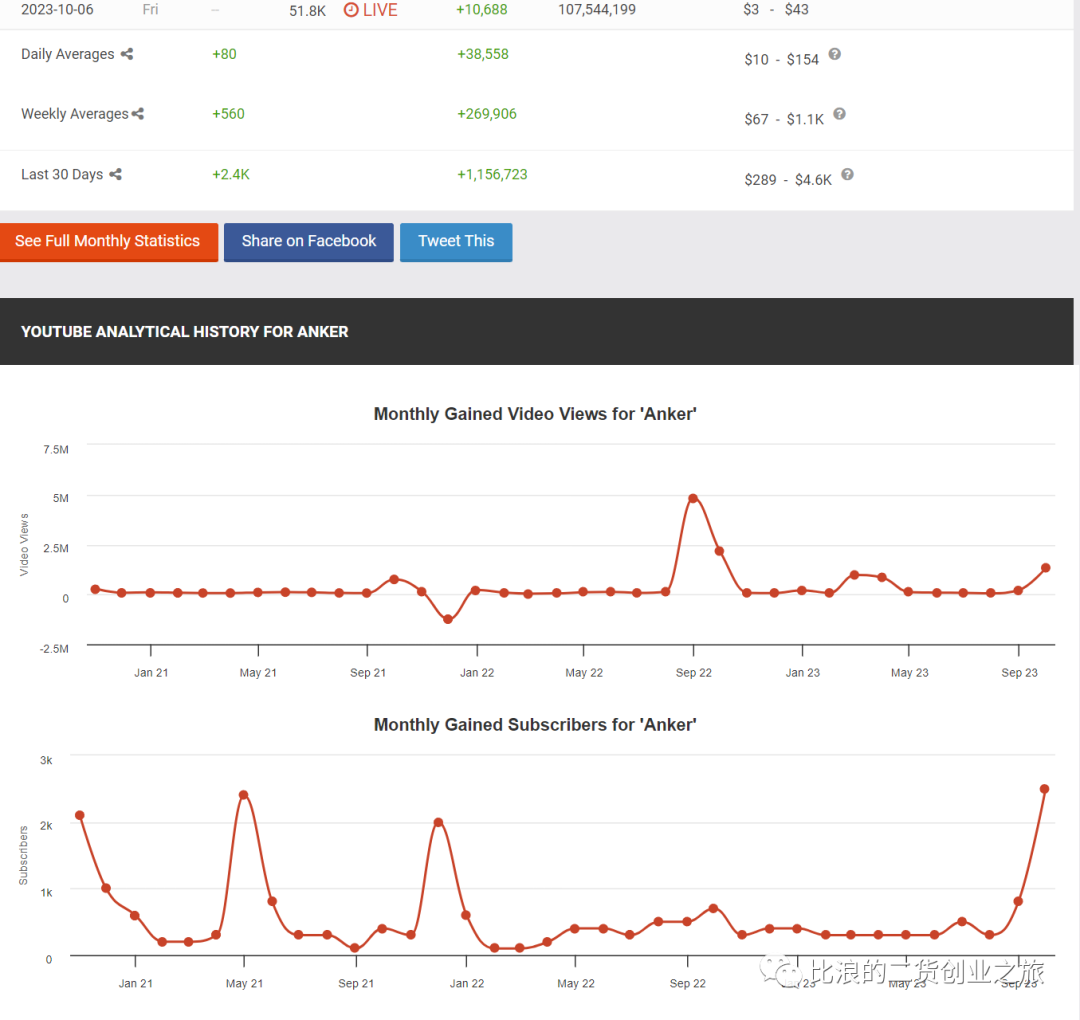The width and height of the screenshot is (1080, 1020).
Task: Click share icon next to Weekly Averages
Action: tap(138, 114)
